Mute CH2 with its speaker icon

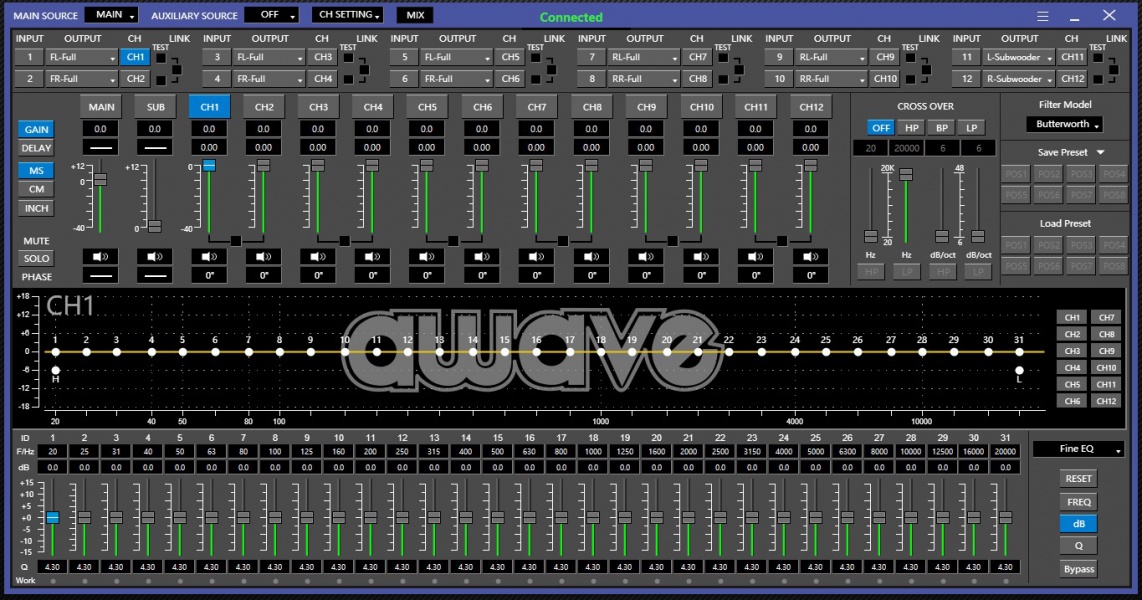pos(264,256)
